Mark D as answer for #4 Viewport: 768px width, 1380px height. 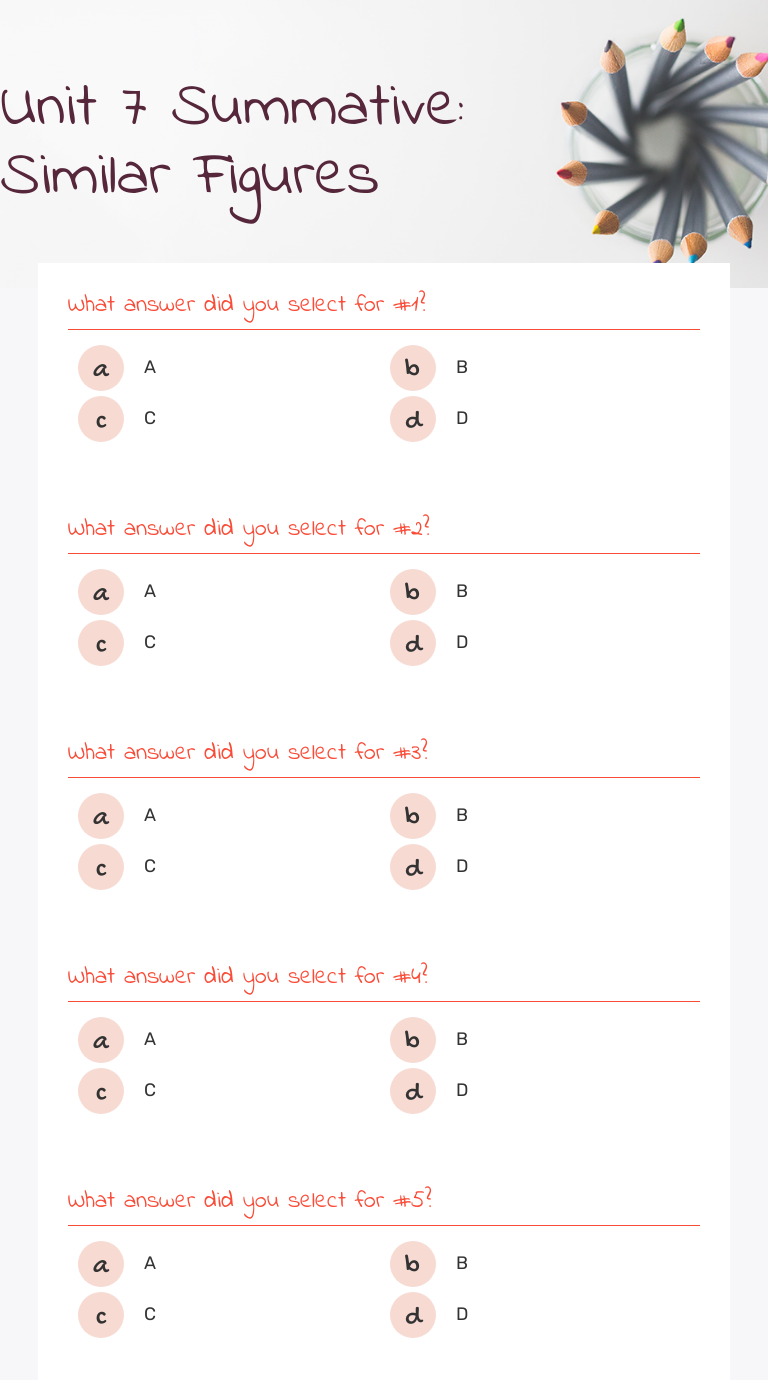pos(413,1091)
